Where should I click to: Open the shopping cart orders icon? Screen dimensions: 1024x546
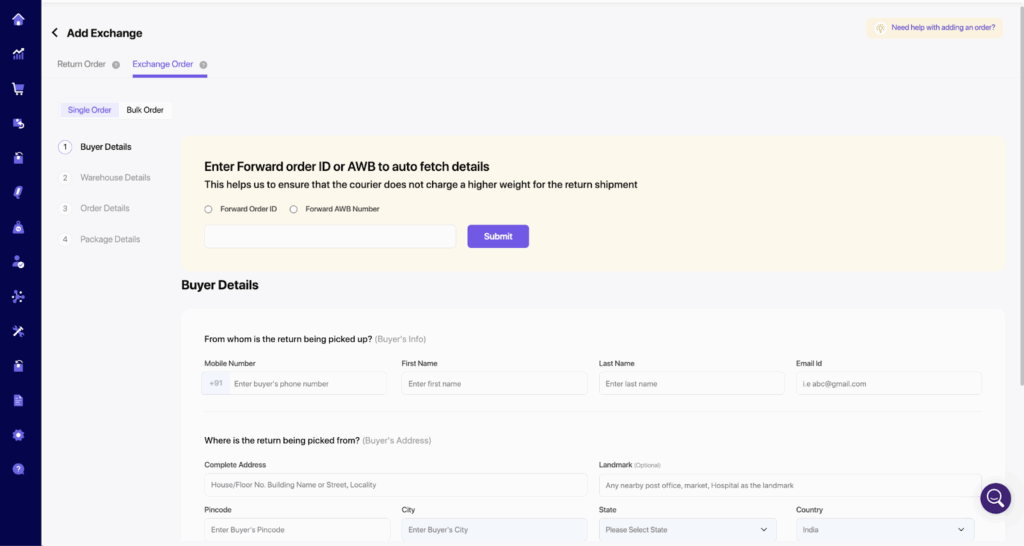[18, 88]
